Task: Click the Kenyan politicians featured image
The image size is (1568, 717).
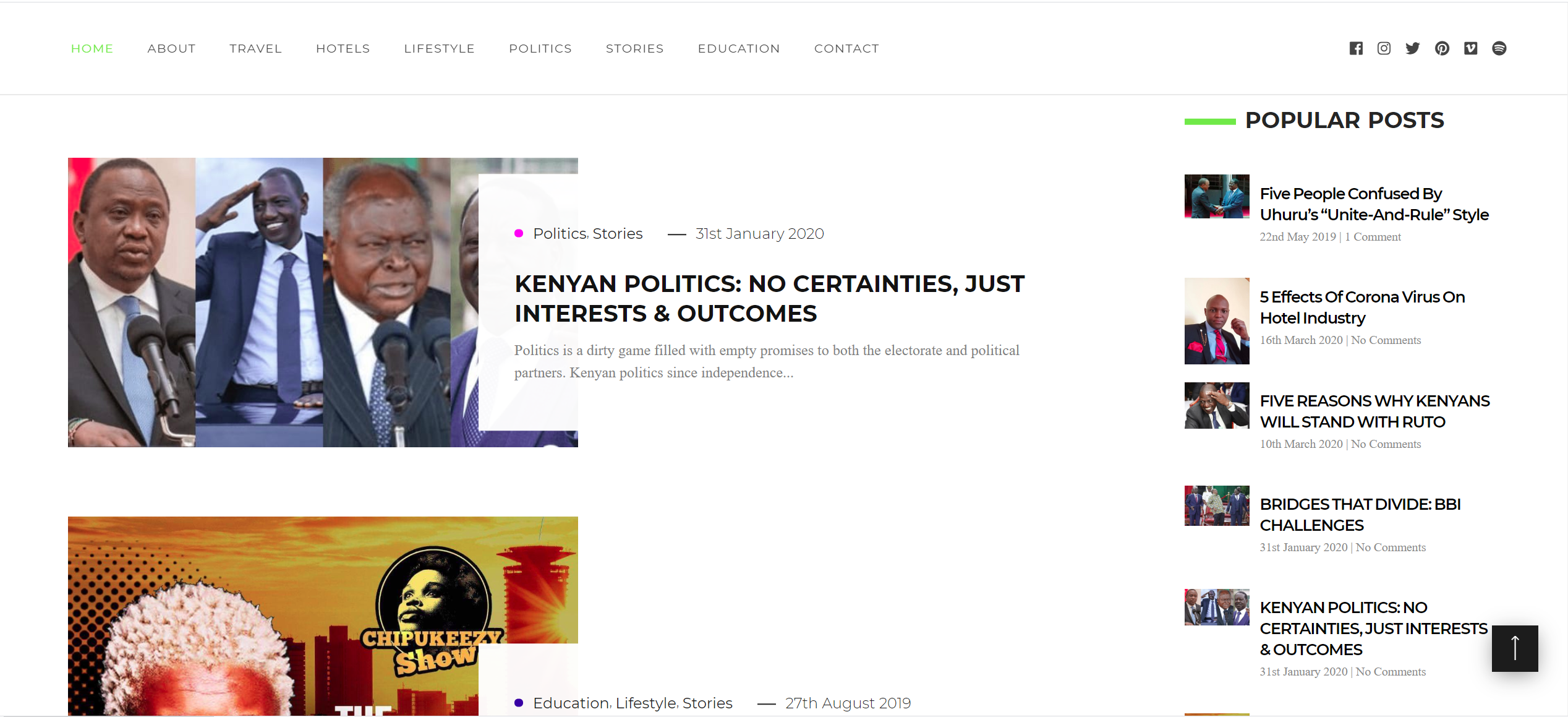Action: coord(323,303)
